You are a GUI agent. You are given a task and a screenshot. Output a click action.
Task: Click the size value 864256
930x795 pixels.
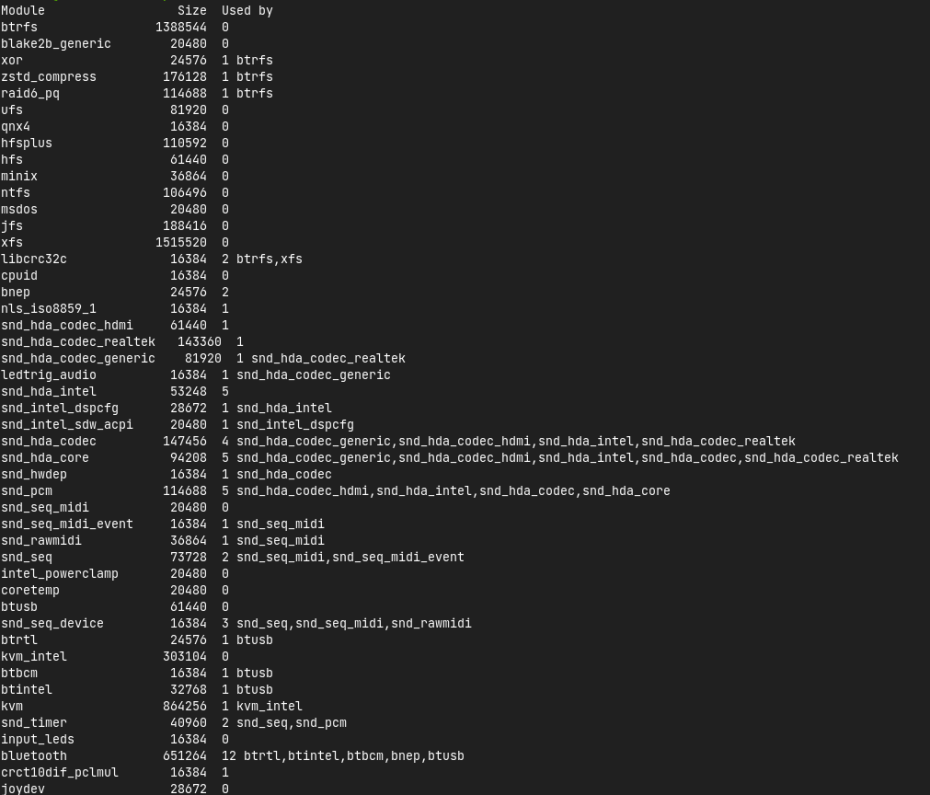(x=185, y=706)
